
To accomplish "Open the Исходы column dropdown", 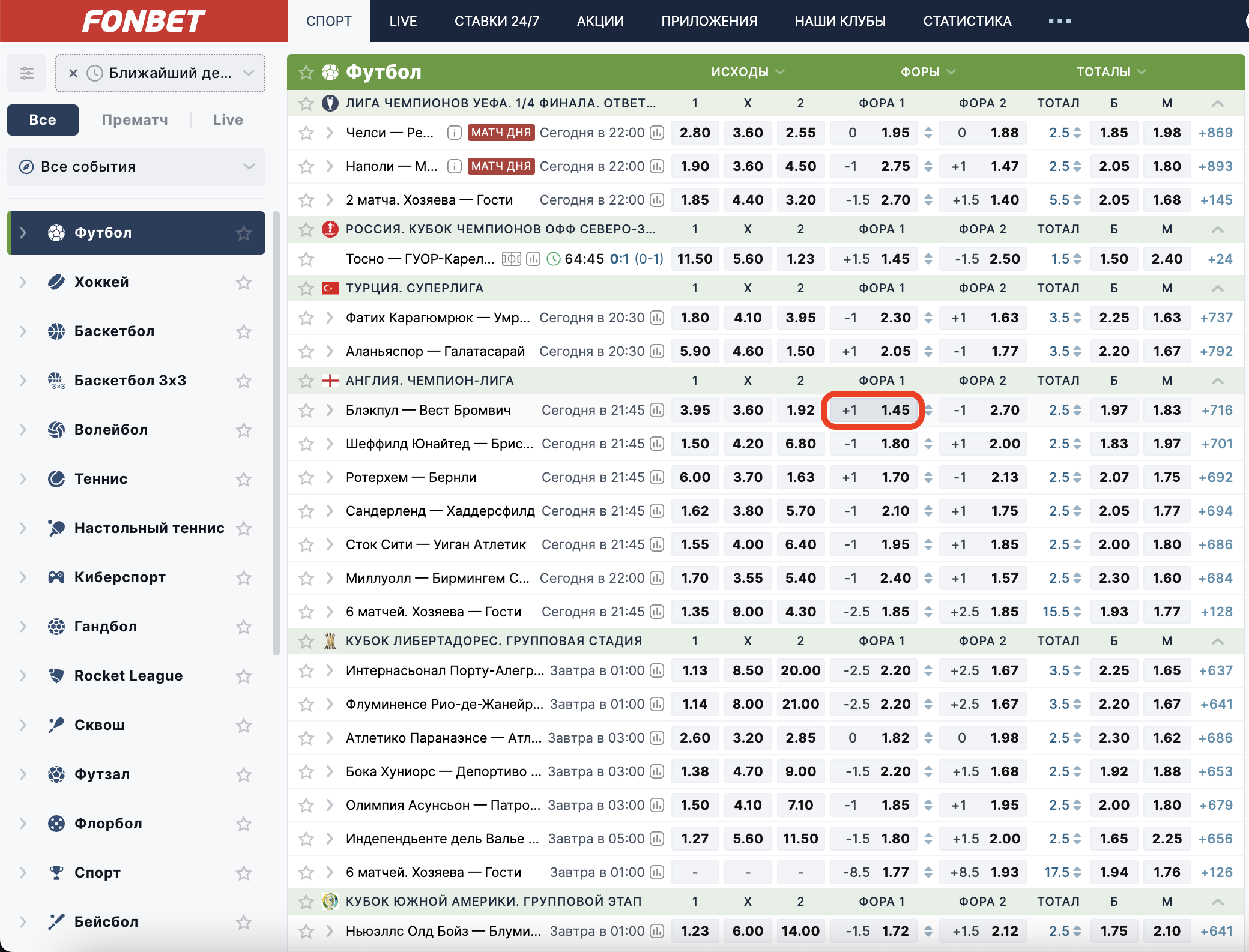I will tap(748, 72).
